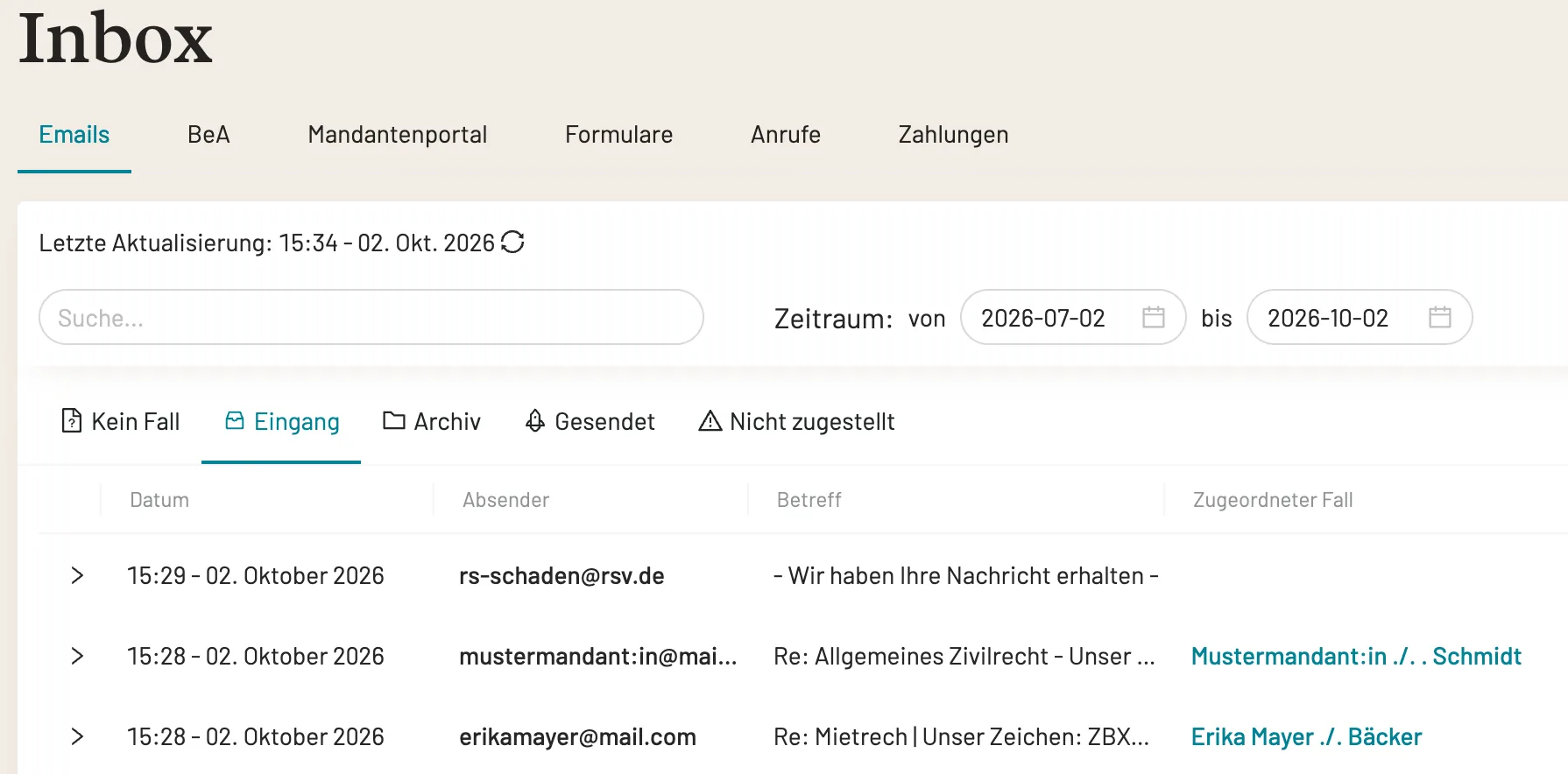The image size is (1568, 774).
Task: Expand the rs-schaden@rsv.de email row
Action: coord(77,575)
